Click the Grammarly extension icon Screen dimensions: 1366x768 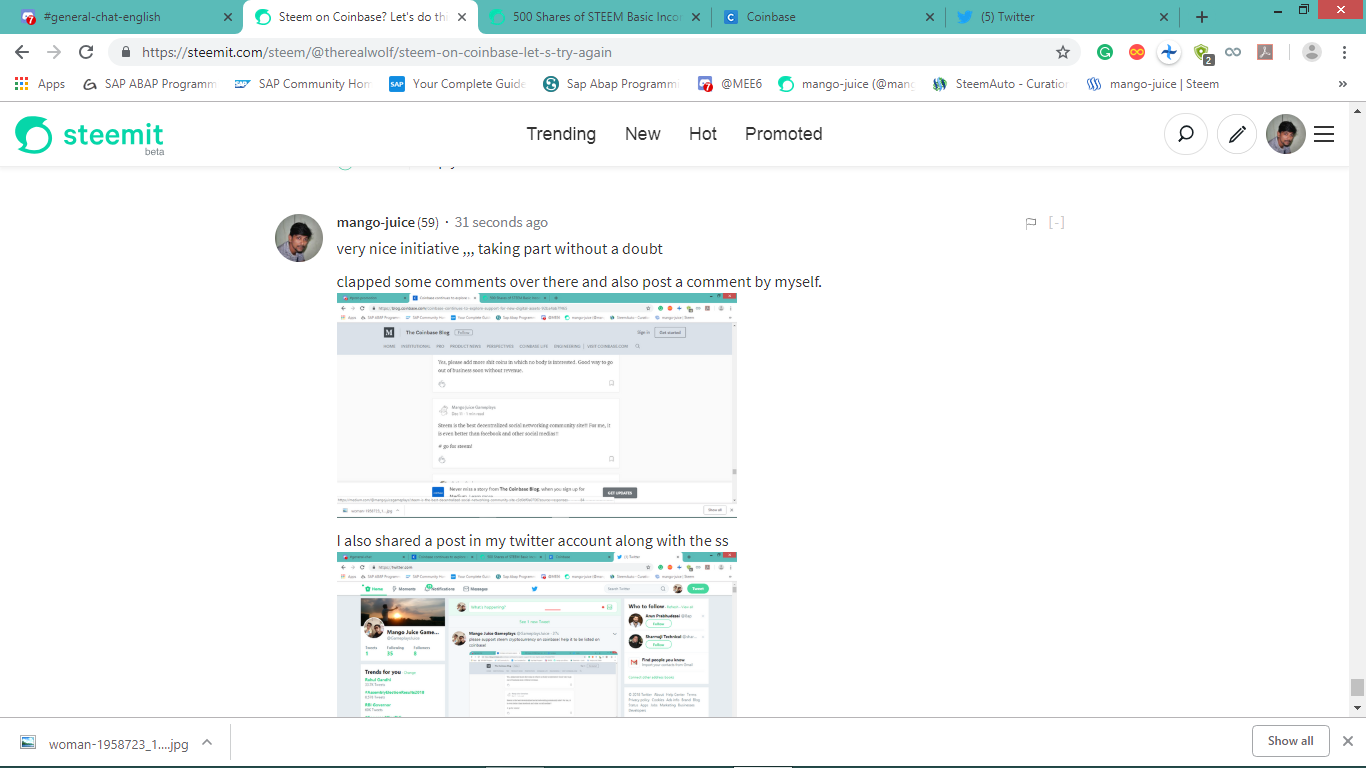(x=1105, y=52)
